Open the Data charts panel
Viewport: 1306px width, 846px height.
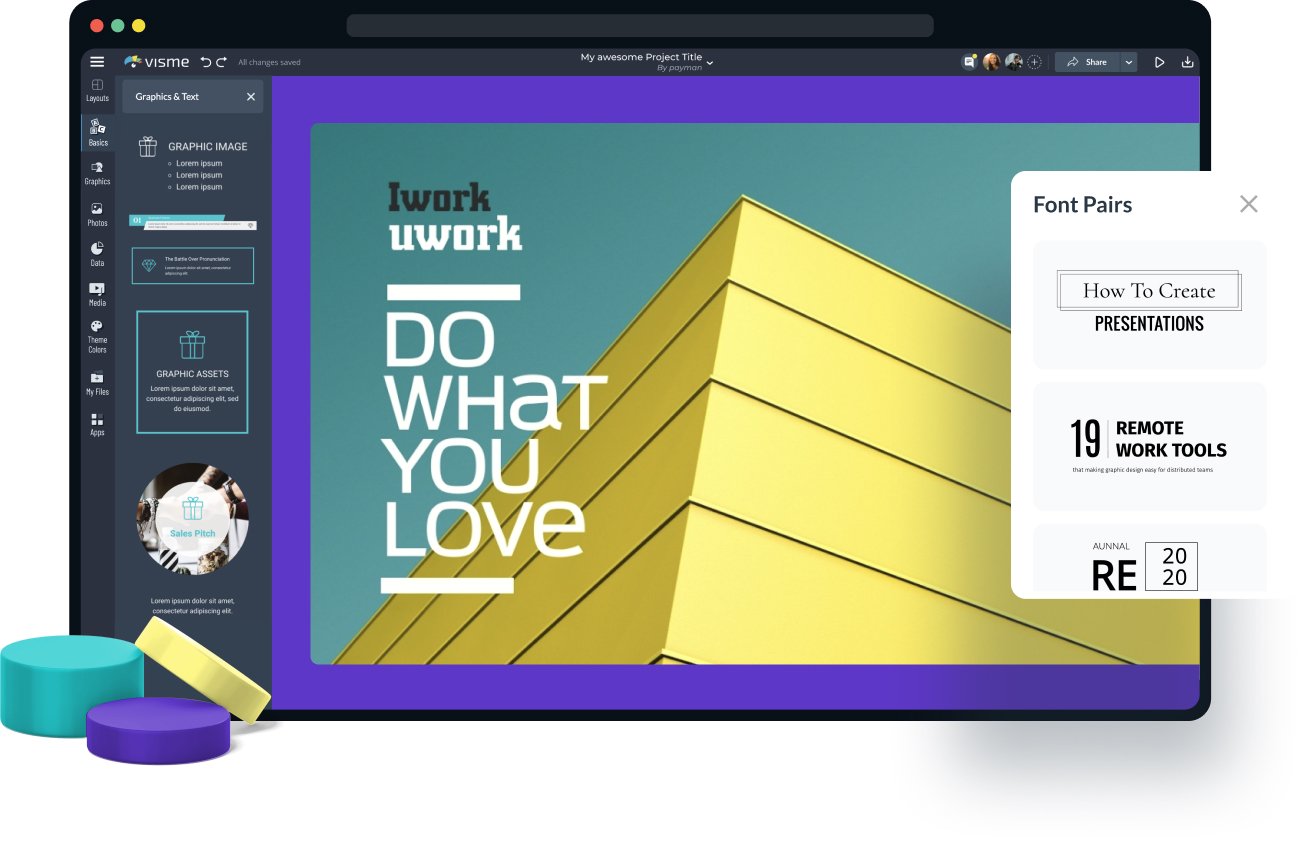[97, 254]
